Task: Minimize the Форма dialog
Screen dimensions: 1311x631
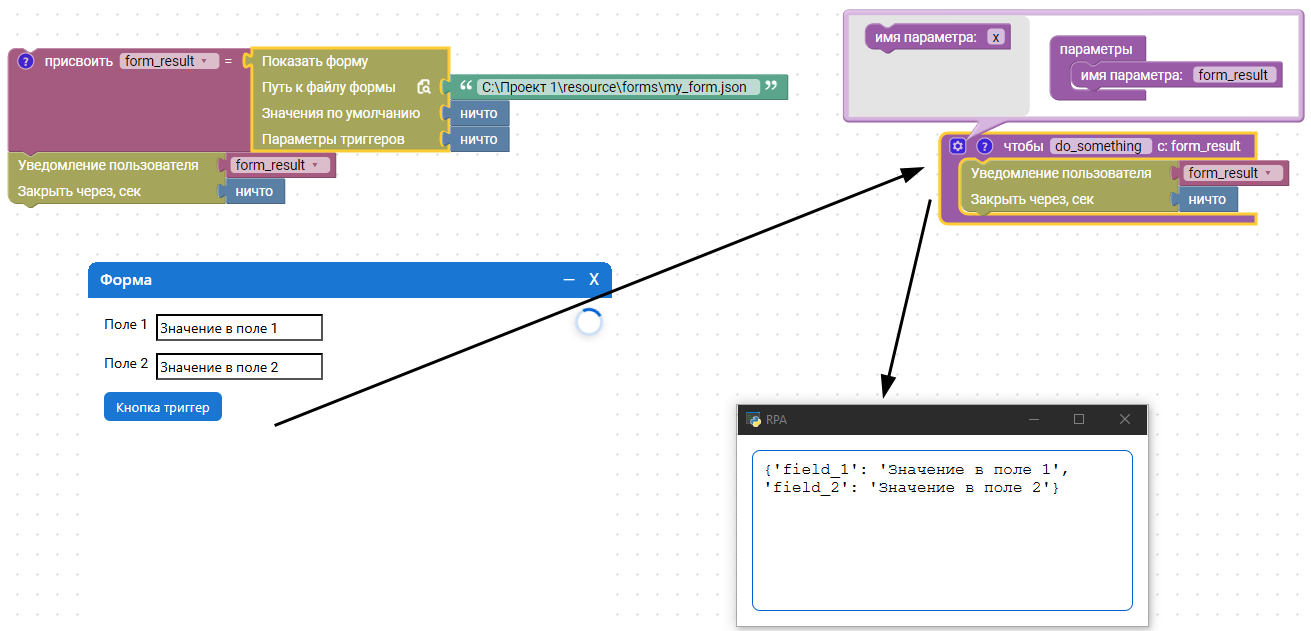Action: tap(569, 280)
